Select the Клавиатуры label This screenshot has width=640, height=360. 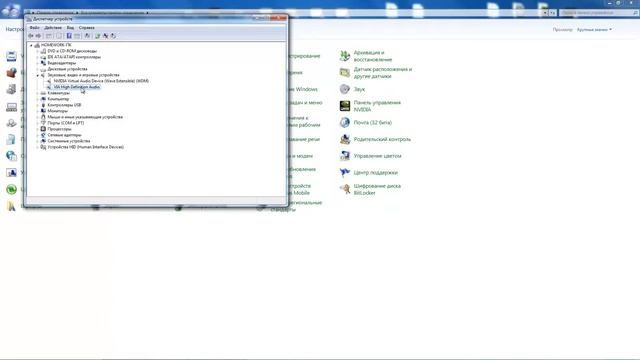tap(58, 93)
